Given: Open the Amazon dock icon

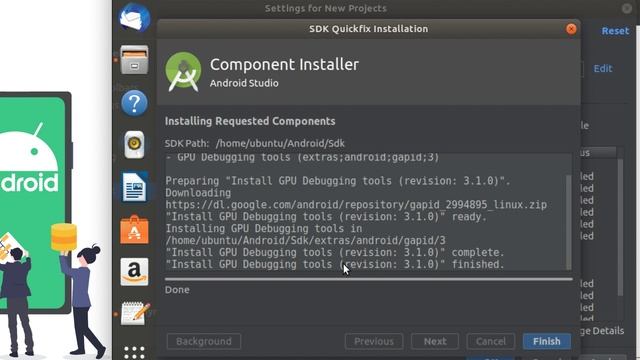Looking at the screenshot, I should [x=134, y=272].
